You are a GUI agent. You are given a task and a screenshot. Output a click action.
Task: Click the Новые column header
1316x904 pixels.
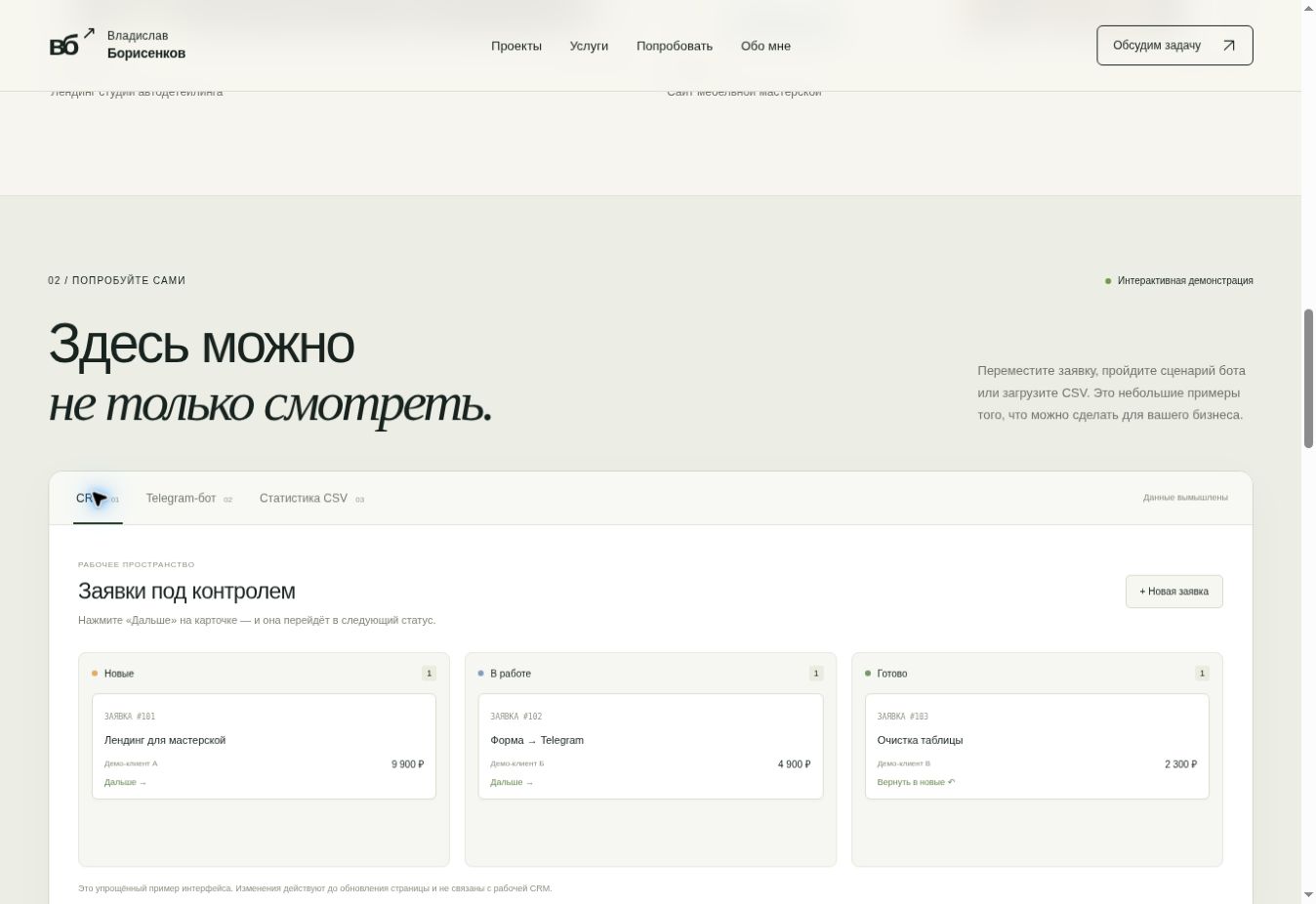click(119, 674)
